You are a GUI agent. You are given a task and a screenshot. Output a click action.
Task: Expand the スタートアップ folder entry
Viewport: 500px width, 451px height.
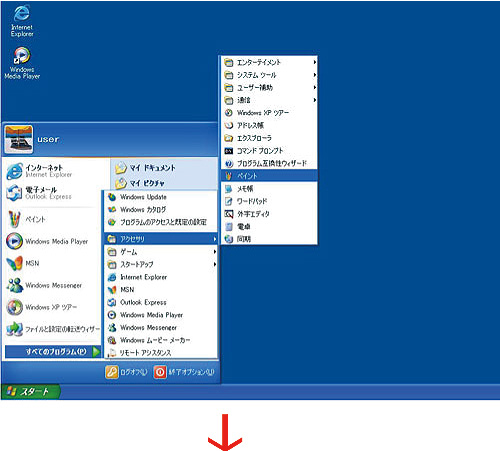tap(161, 264)
